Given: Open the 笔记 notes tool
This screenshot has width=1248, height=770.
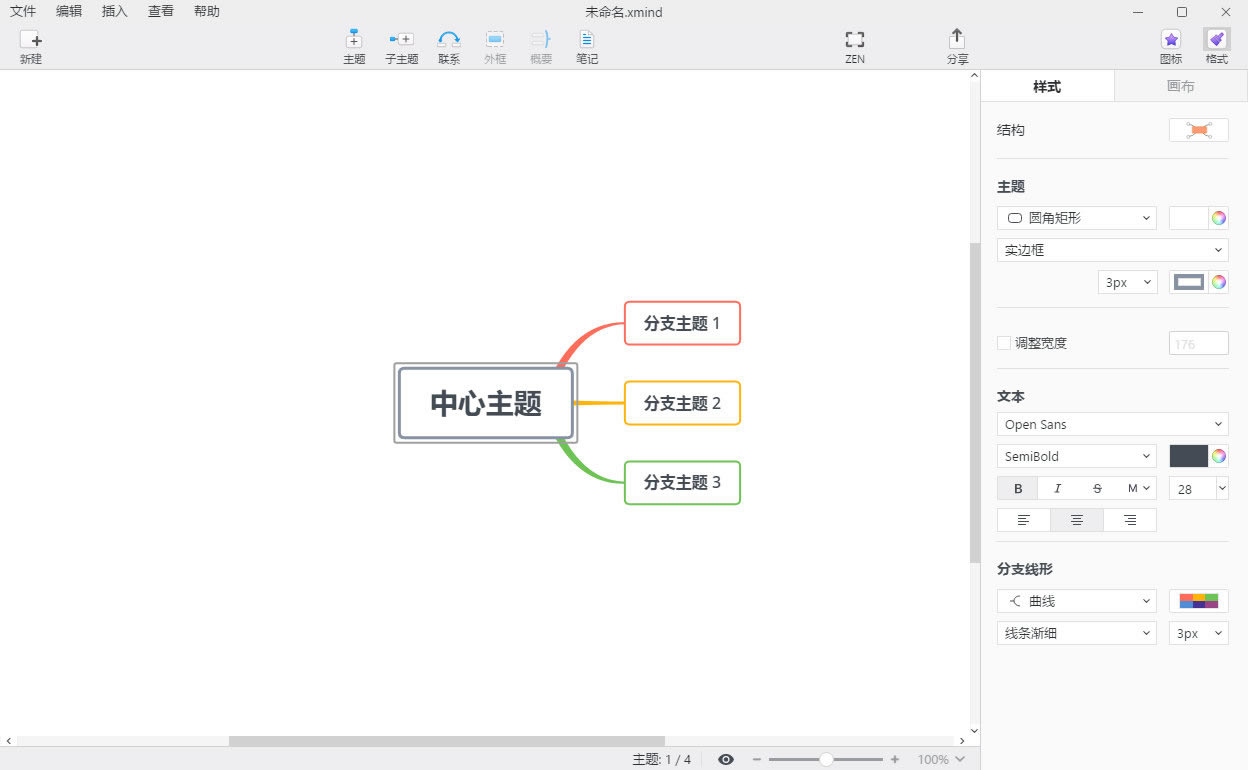Looking at the screenshot, I should pos(587,39).
